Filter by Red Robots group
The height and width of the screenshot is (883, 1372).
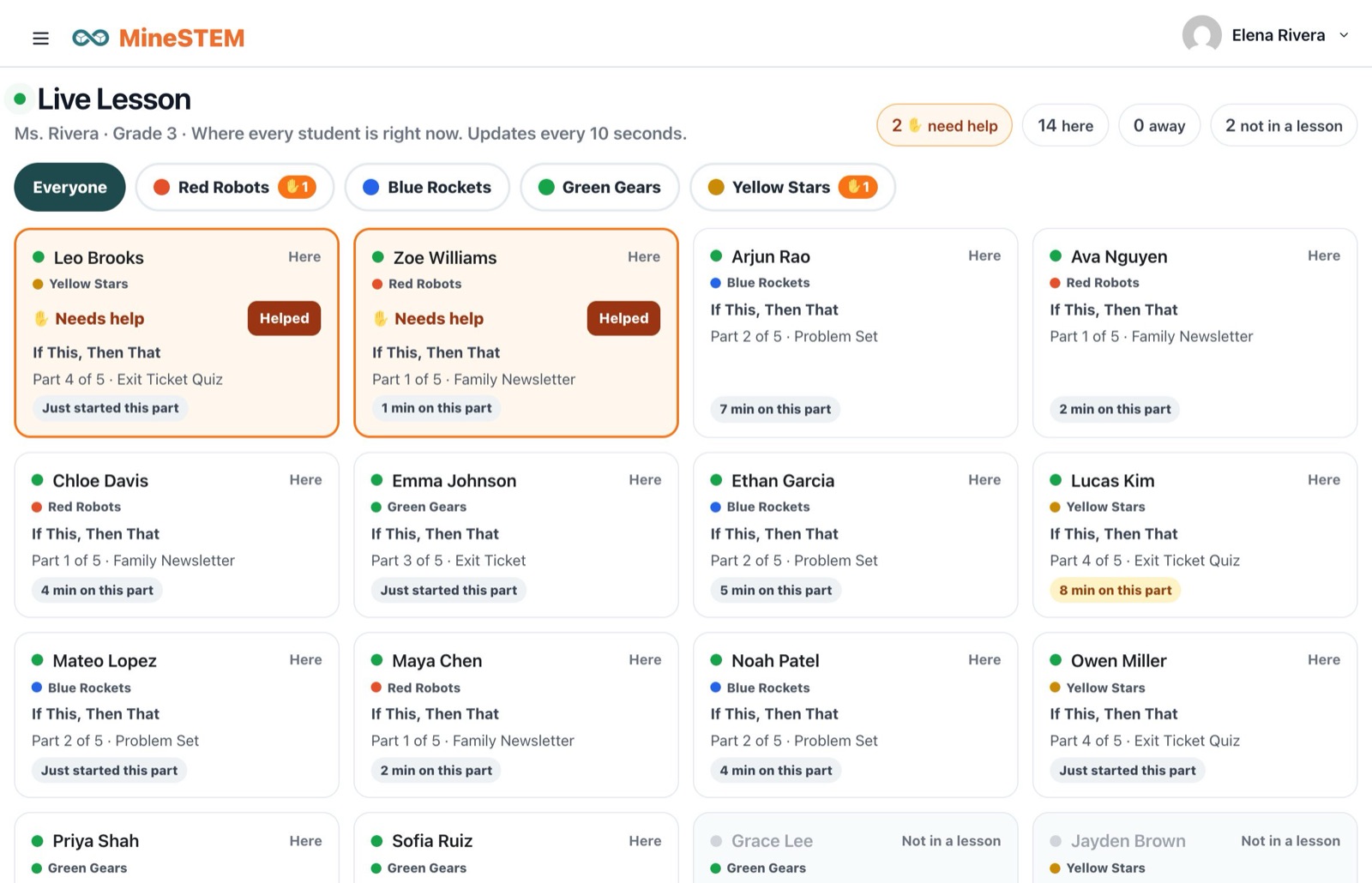[235, 187]
